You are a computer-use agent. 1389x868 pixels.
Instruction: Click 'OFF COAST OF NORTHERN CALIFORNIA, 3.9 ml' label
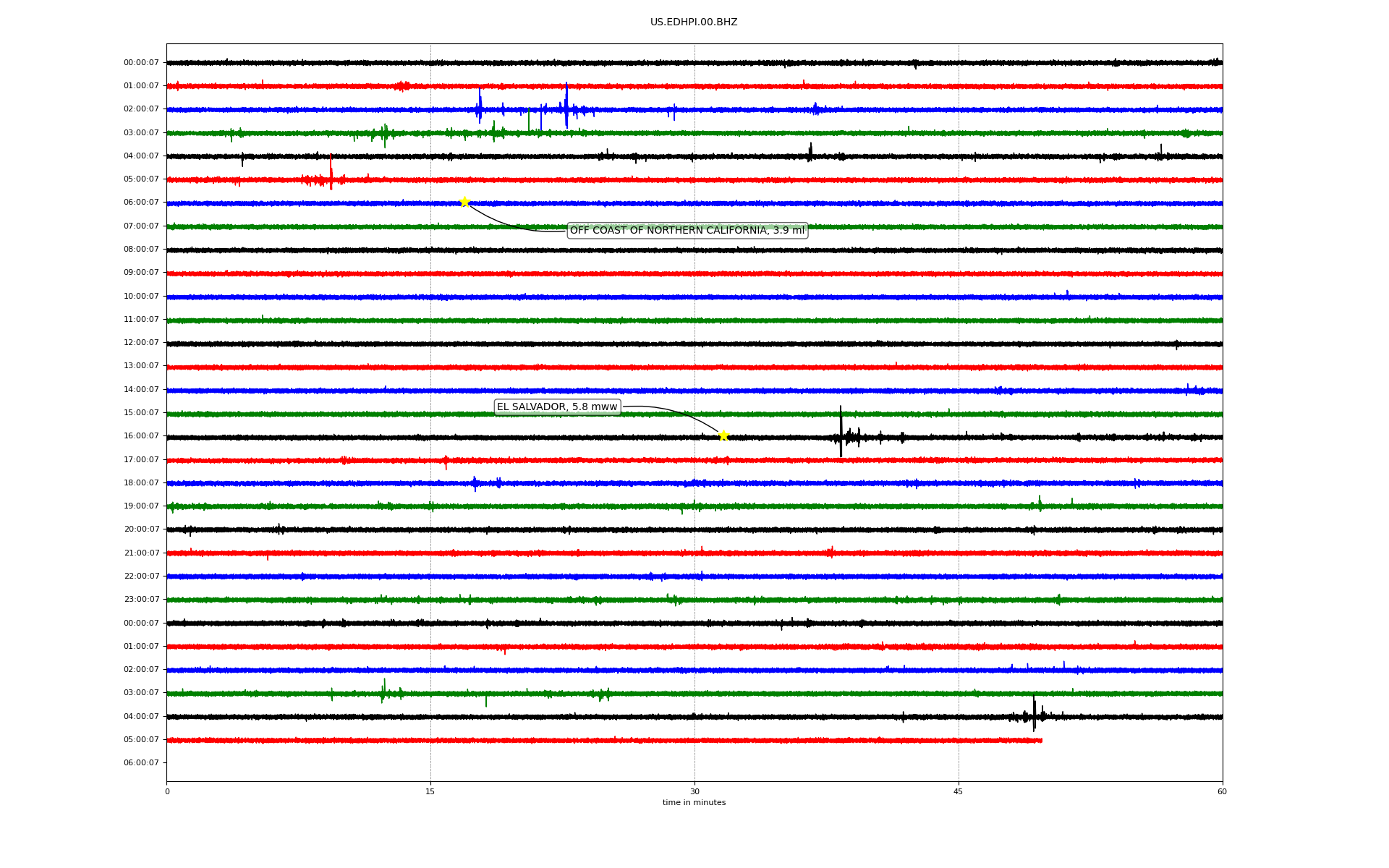pyautogui.click(x=687, y=231)
